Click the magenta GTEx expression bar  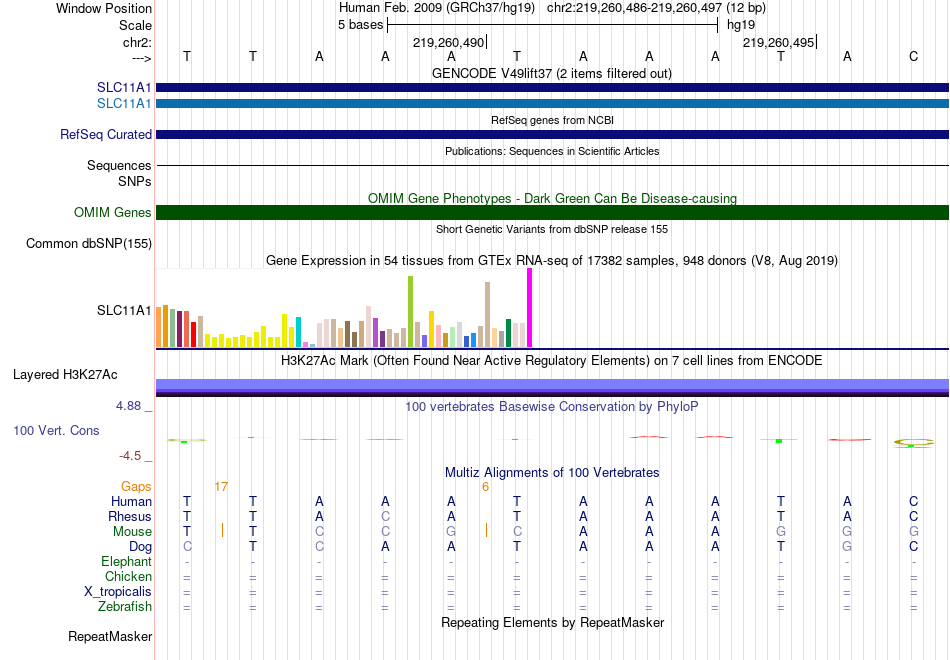[530, 308]
